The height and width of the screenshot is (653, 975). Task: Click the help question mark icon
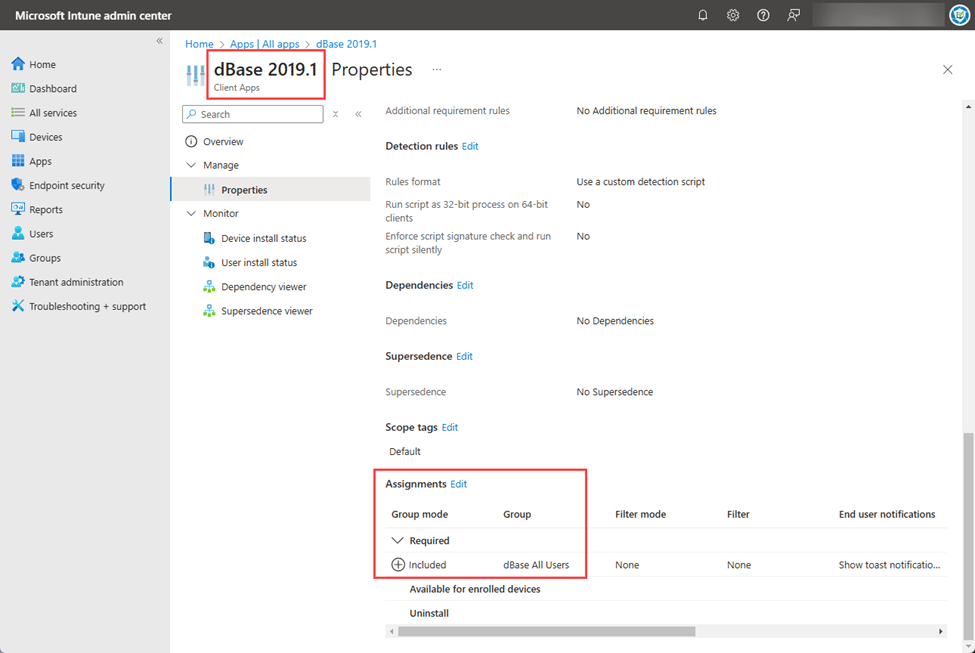pyautogui.click(x=763, y=15)
